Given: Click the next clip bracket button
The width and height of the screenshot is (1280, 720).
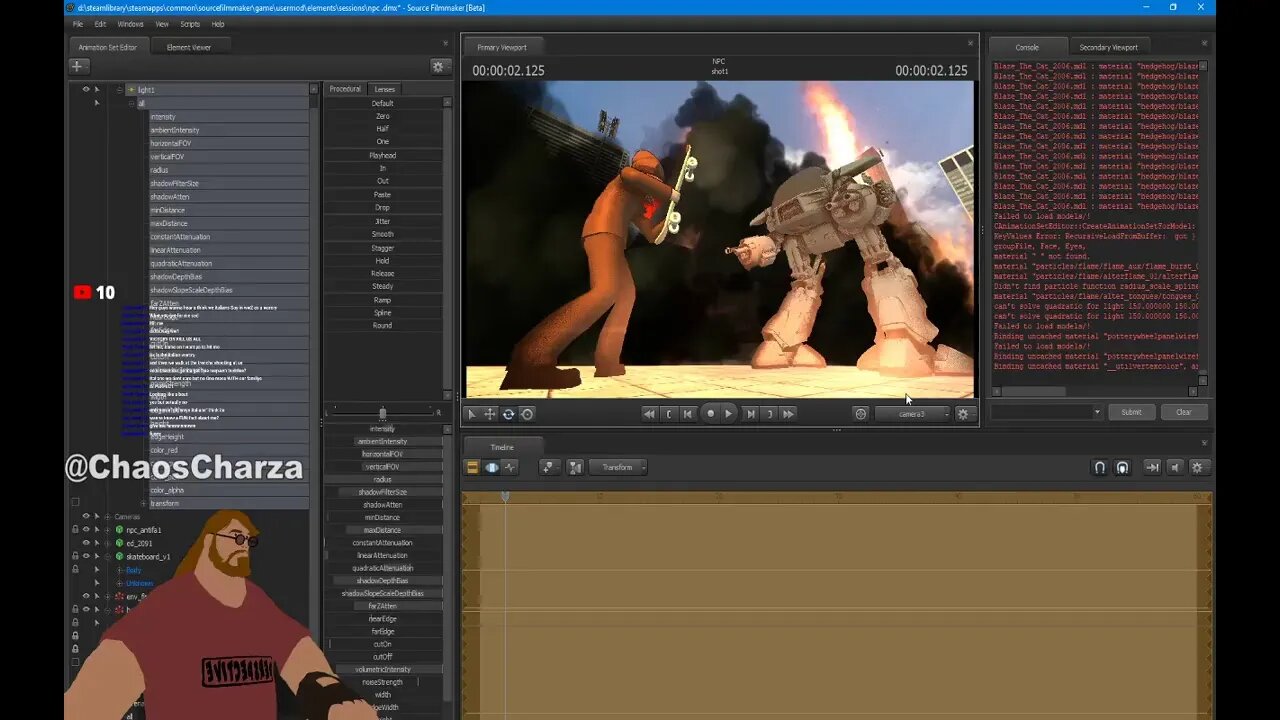Looking at the screenshot, I should tap(769, 414).
